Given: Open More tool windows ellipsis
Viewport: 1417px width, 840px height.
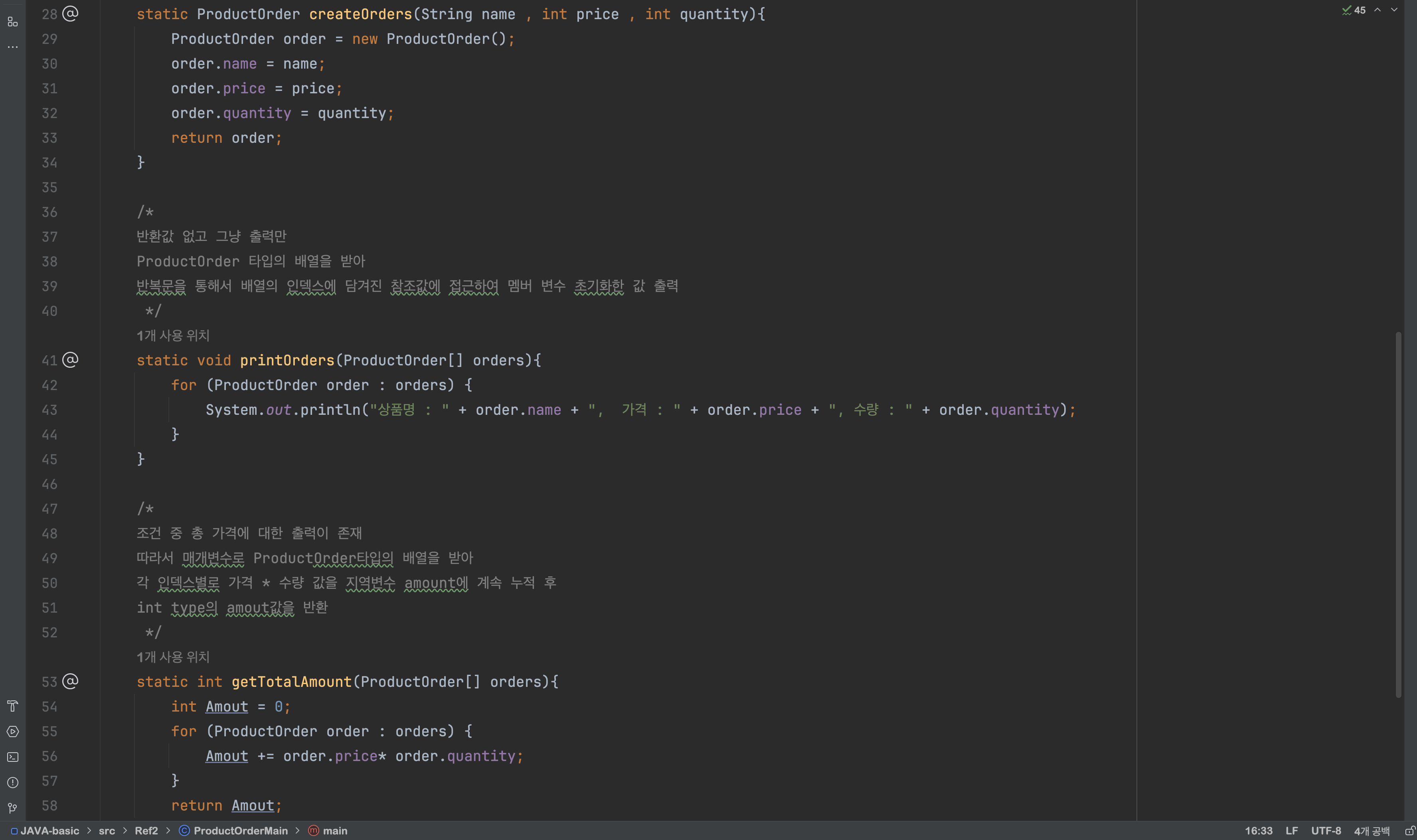Looking at the screenshot, I should pos(12,47).
